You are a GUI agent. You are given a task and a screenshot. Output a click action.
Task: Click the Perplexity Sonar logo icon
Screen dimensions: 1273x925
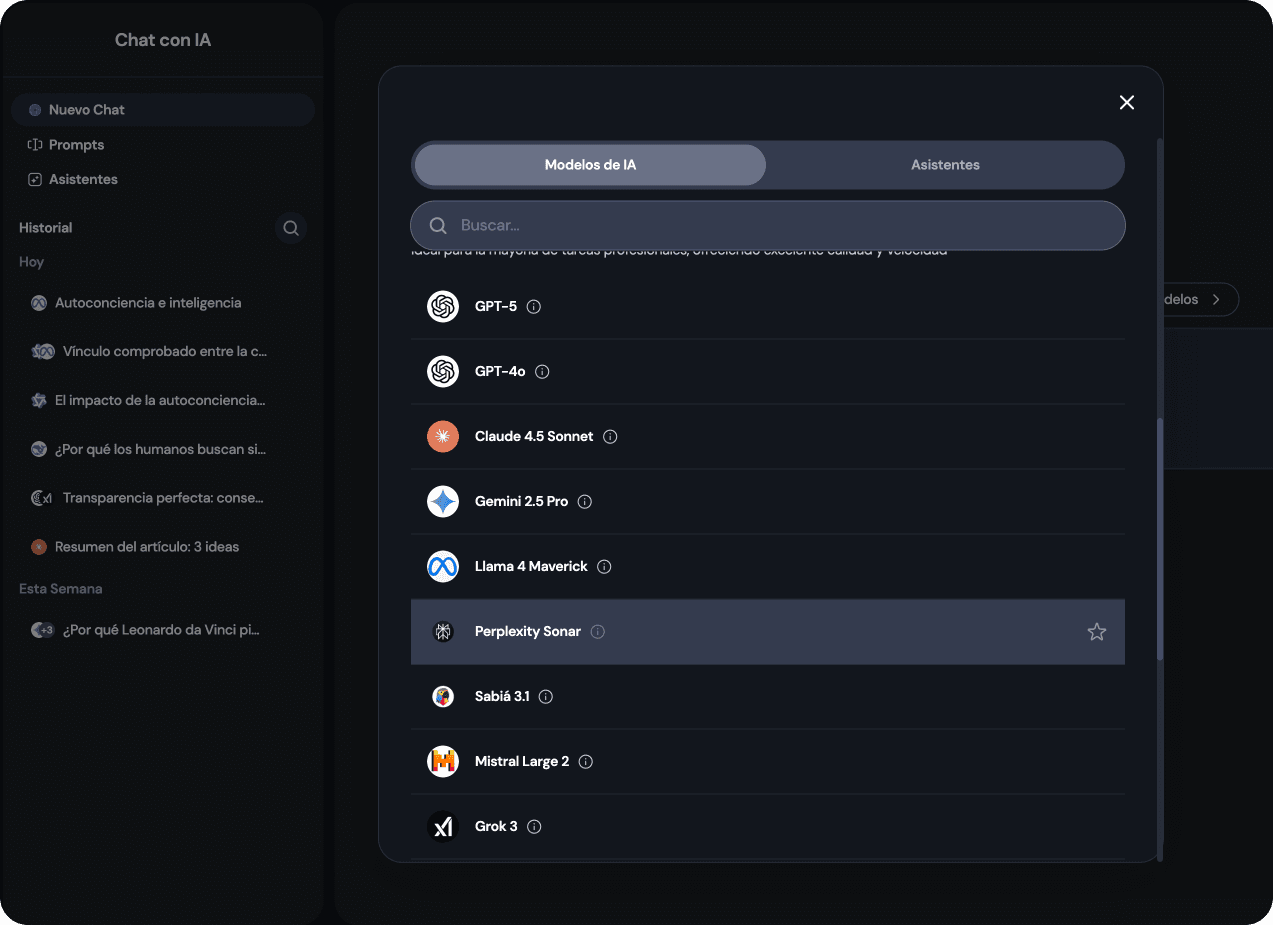click(443, 631)
